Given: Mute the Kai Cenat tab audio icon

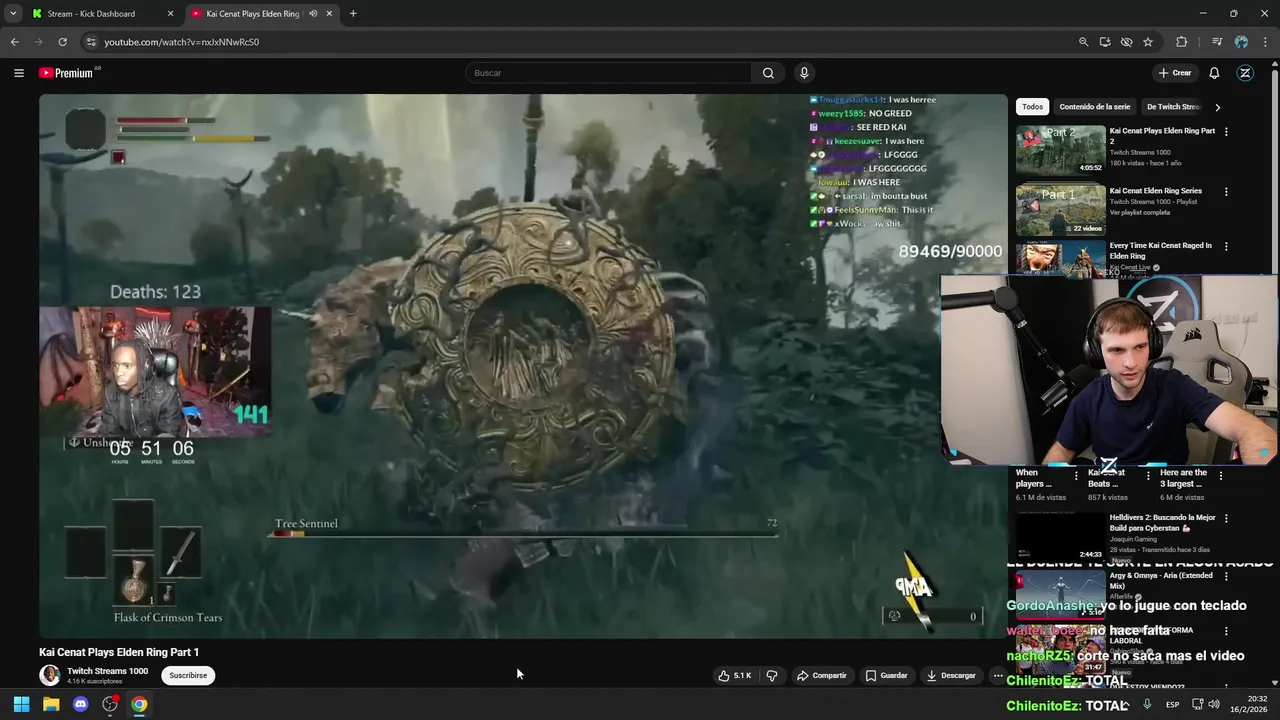Looking at the screenshot, I should [313, 14].
